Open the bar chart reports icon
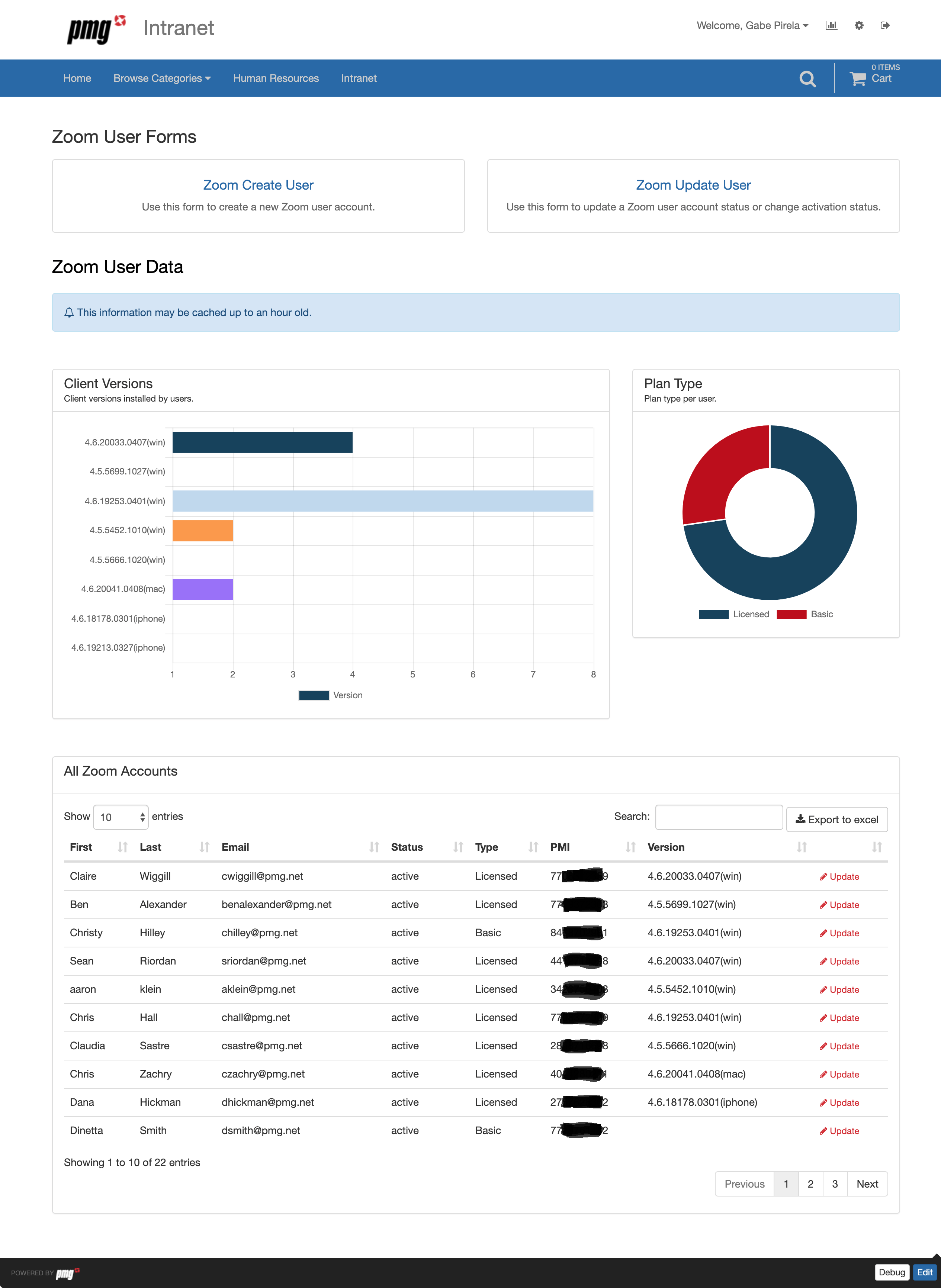 [831, 25]
